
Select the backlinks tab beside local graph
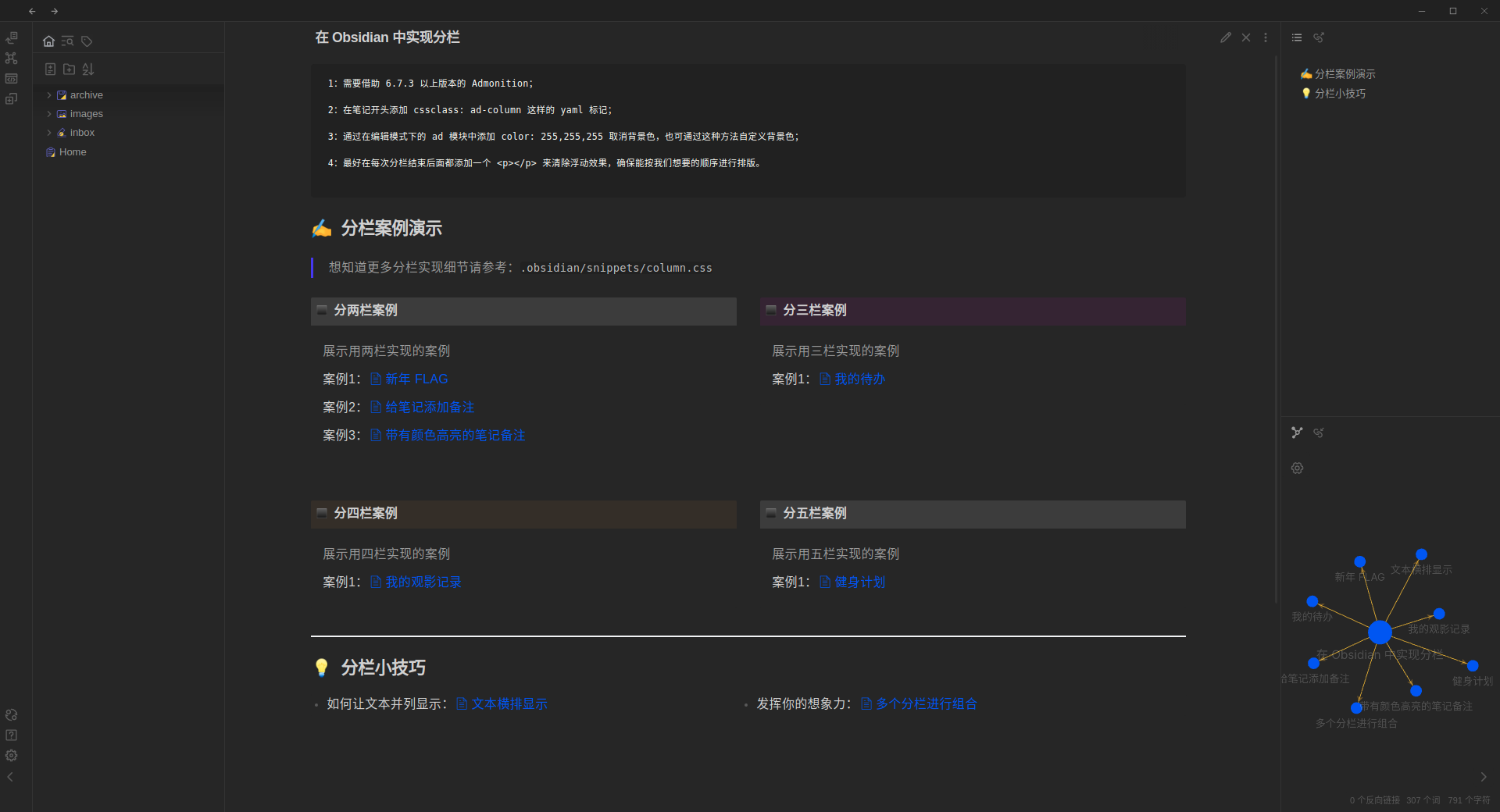coord(1319,433)
